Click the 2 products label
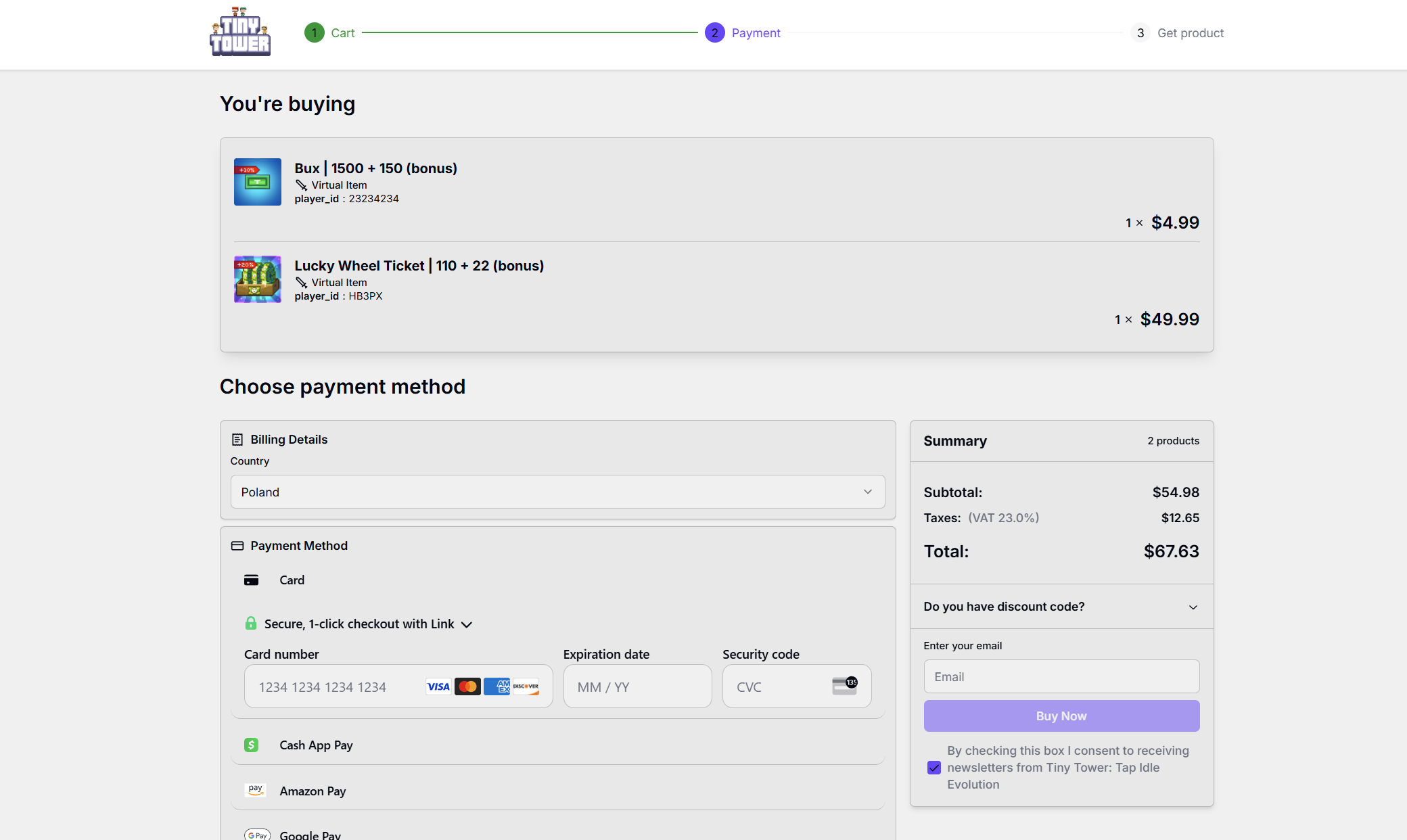 1173,441
